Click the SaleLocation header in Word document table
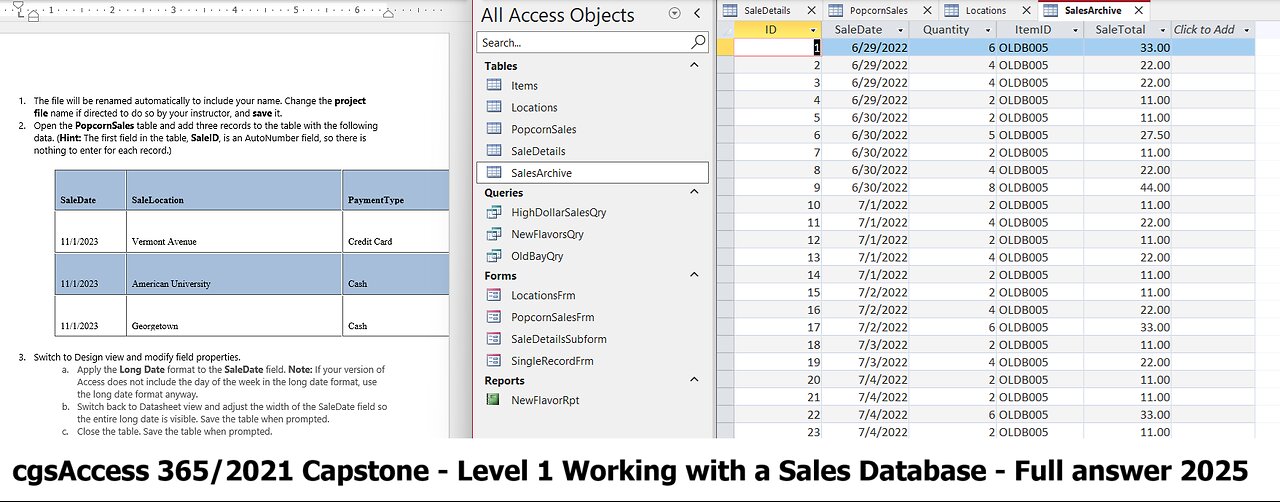 [x=158, y=200]
